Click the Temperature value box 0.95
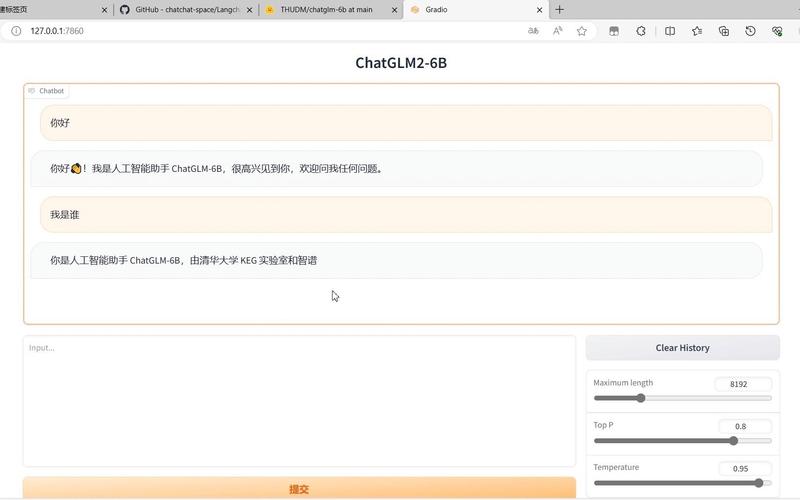Viewport: 800px width, 500px height. click(x=745, y=468)
